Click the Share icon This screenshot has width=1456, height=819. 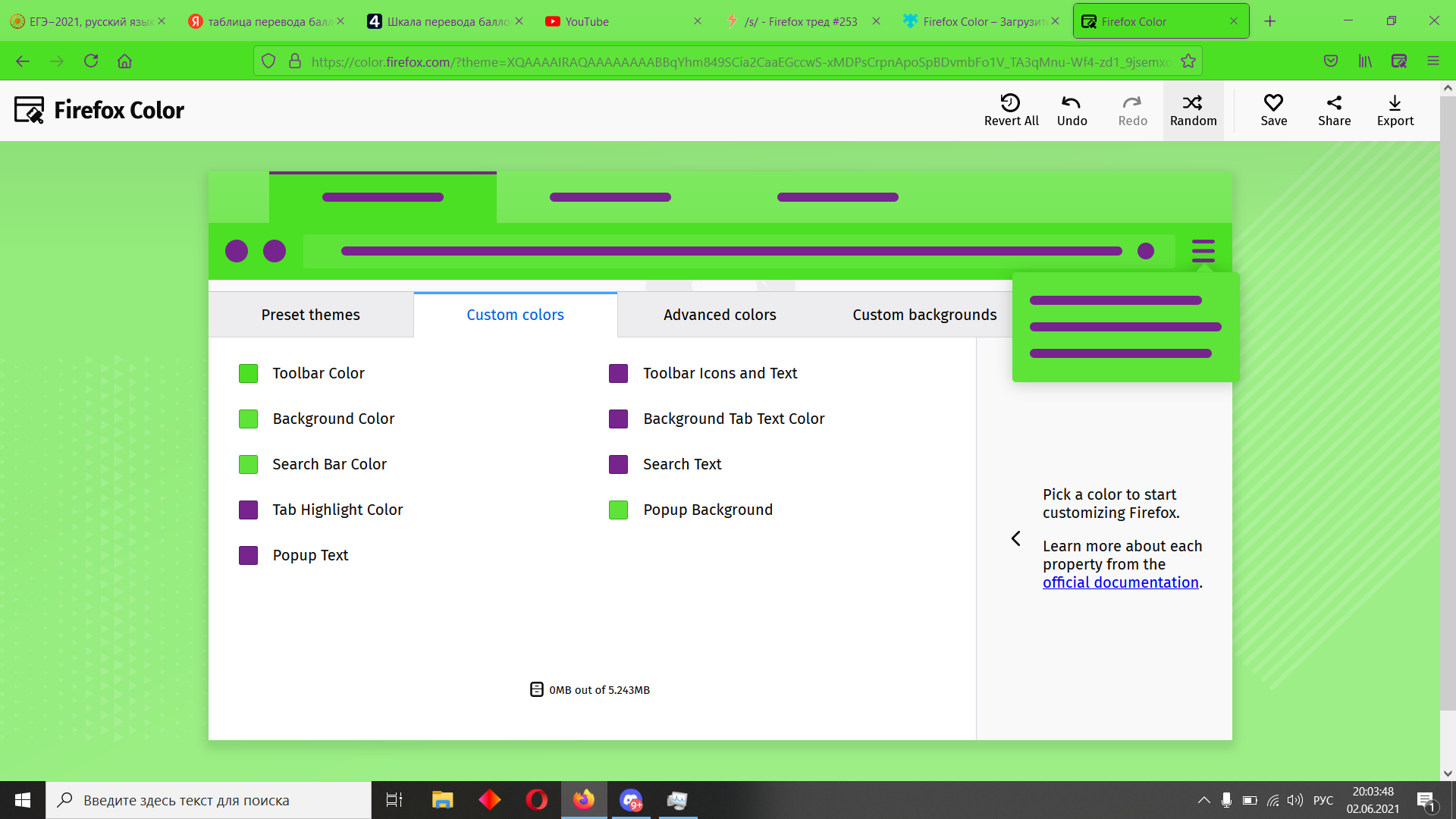click(x=1334, y=102)
